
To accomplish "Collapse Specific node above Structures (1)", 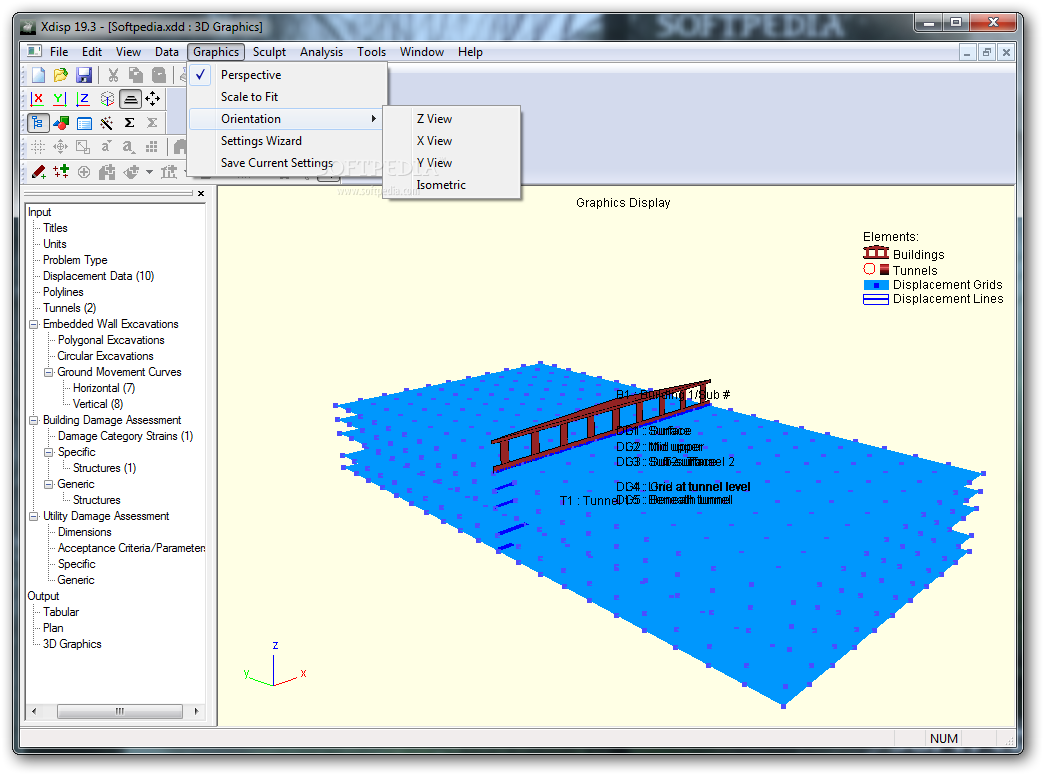I will 49,452.
